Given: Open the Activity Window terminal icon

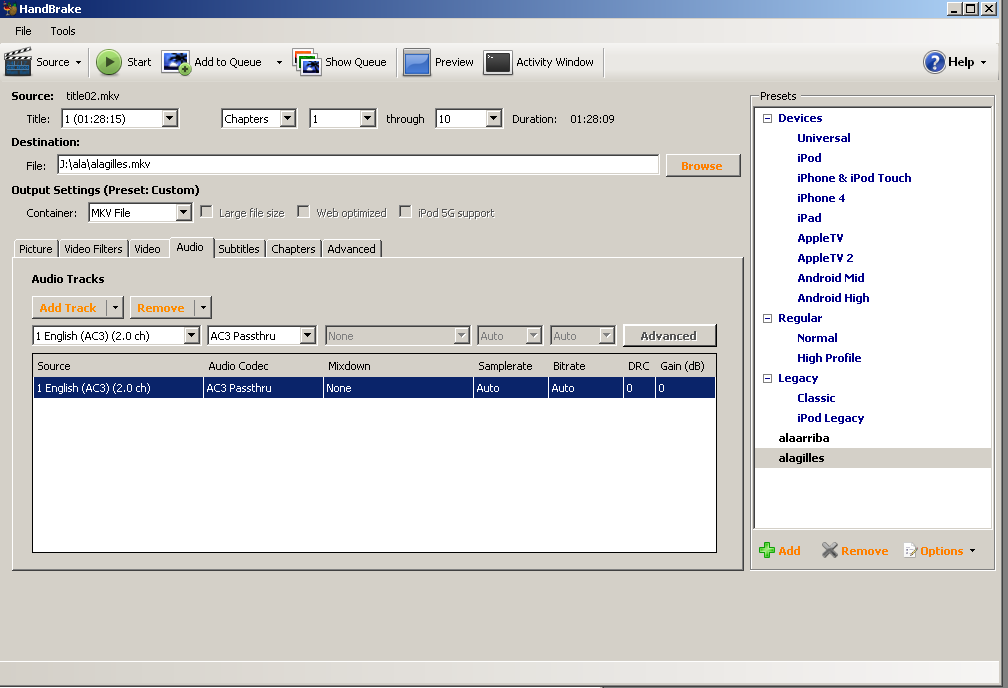Looking at the screenshot, I should pyautogui.click(x=498, y=62).
